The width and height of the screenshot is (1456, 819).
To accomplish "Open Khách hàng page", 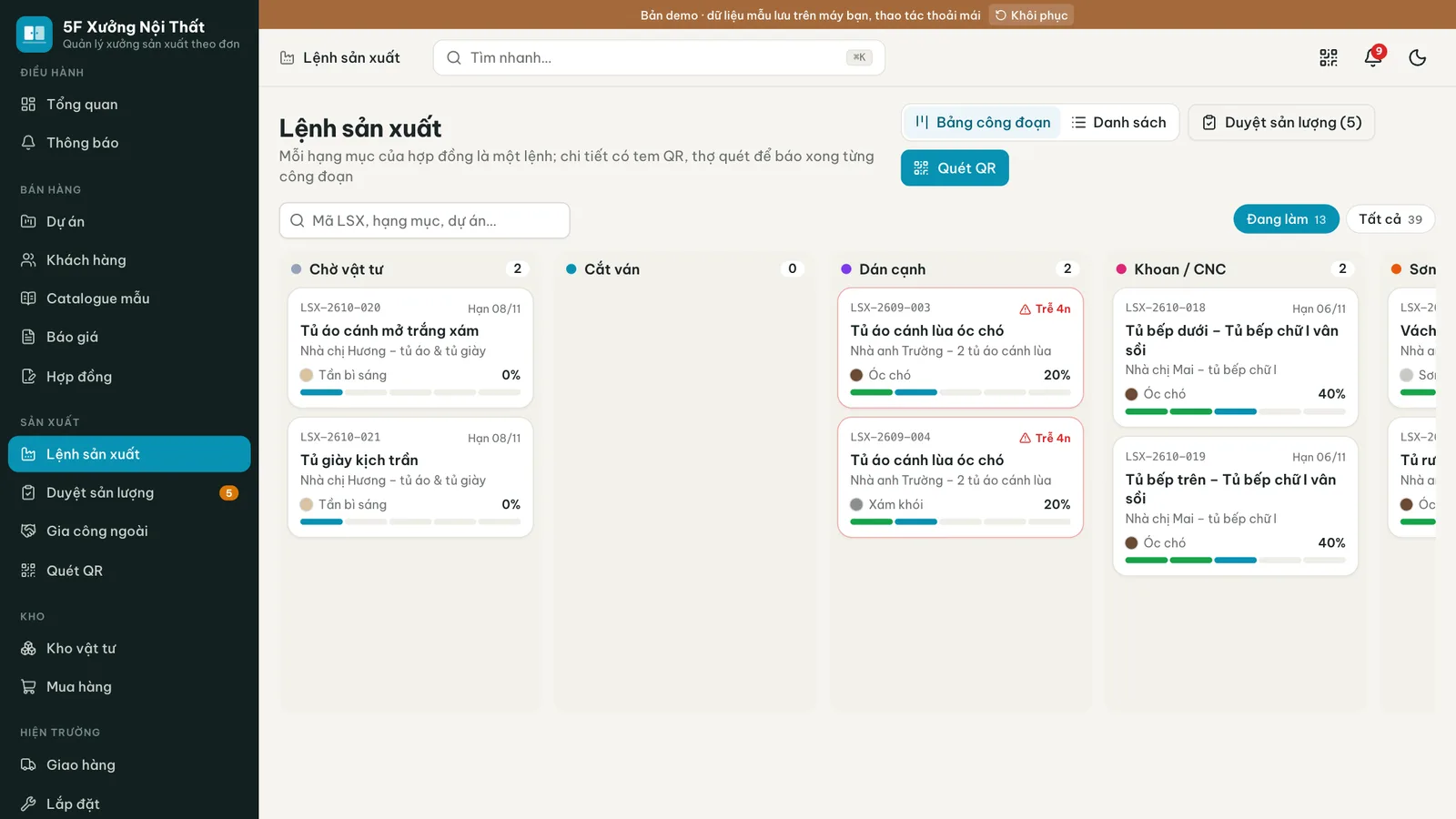I will (129, 260).
